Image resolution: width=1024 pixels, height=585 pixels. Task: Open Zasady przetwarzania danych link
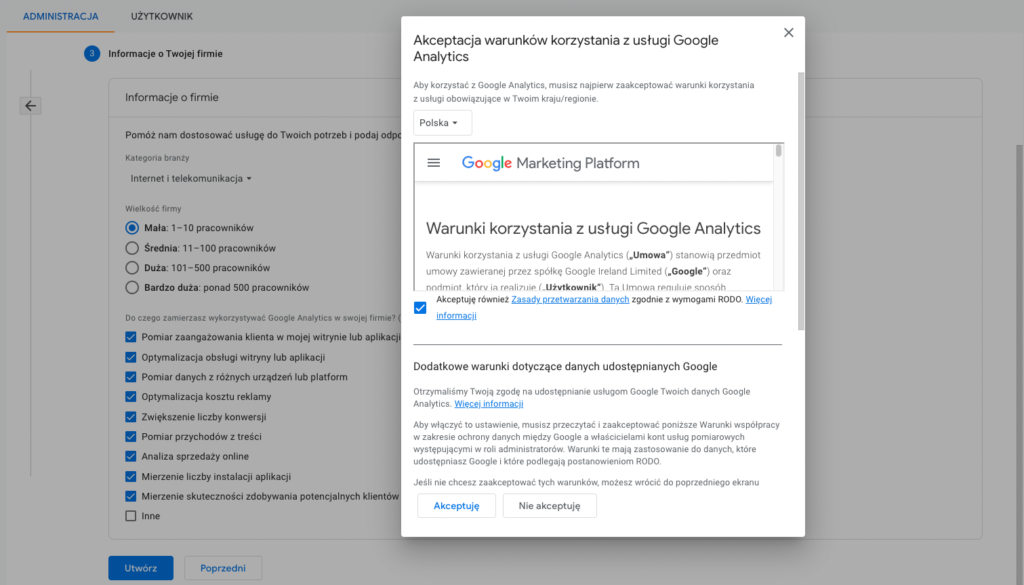point(570,300)
